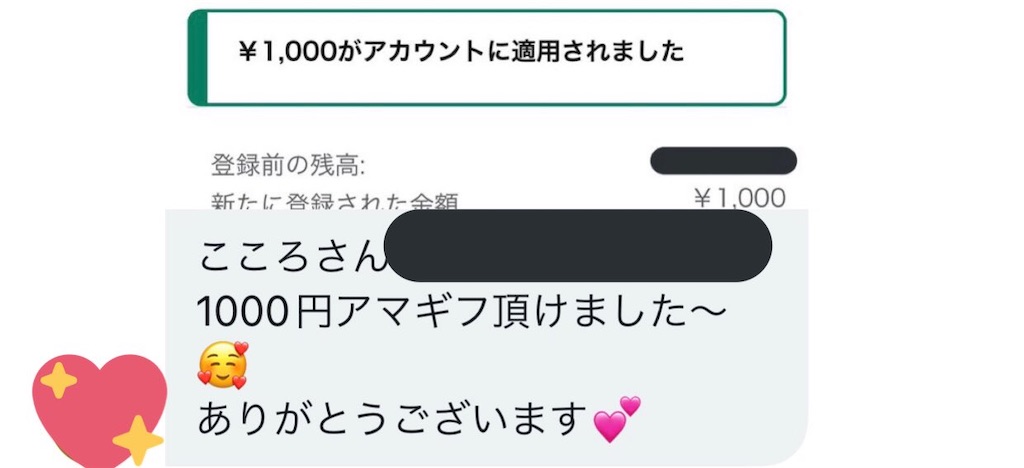The height and width of the screenshot is (468, 1024).
Task: Click the smiling face with hearts emoji
Action: click(223, 364)
